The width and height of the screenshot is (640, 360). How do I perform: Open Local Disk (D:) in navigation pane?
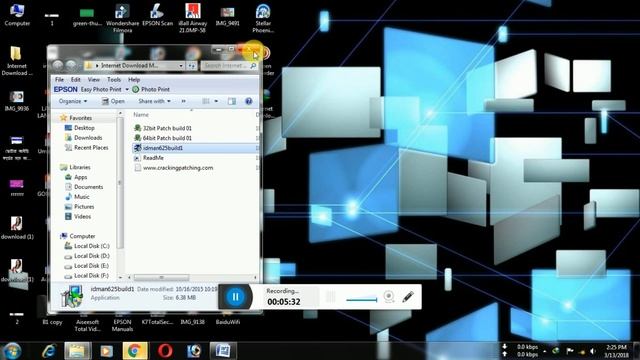point(87,256)
